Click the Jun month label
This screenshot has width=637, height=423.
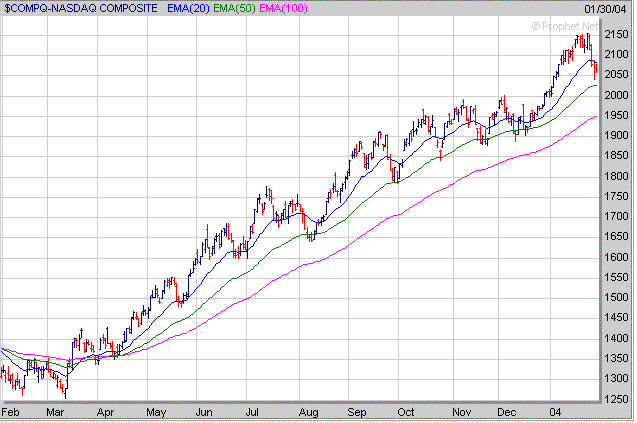(x=204, y=412)
